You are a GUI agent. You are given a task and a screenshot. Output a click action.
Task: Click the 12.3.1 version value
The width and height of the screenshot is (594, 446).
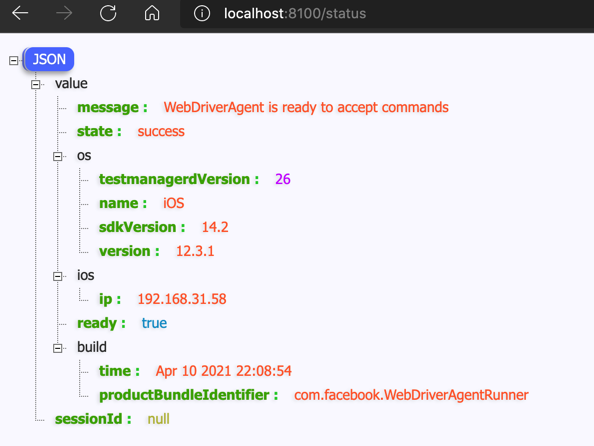click(x=195, y=251)
